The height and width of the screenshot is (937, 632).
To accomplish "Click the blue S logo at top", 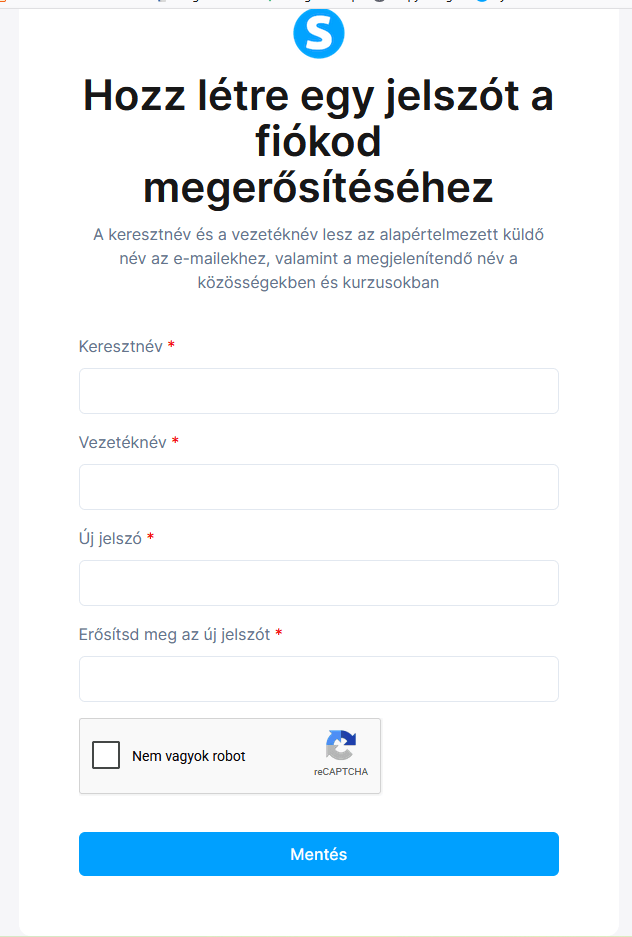I will click(x=318, y=33).
